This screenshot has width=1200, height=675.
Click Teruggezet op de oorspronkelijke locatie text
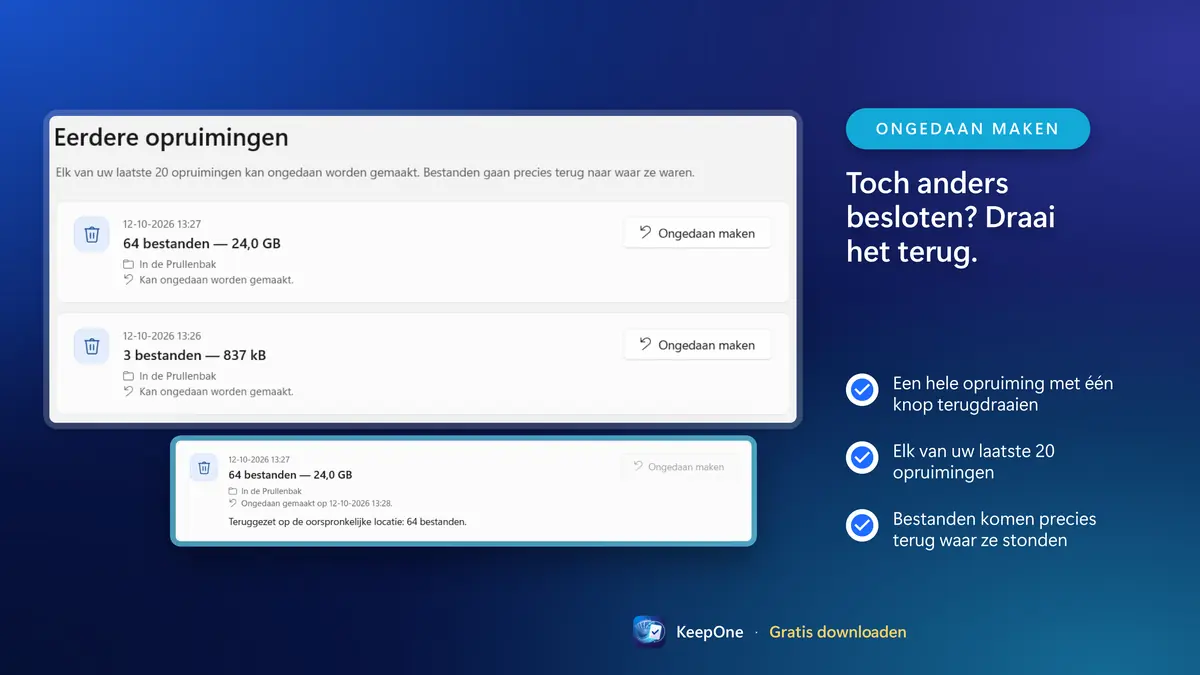347,522
